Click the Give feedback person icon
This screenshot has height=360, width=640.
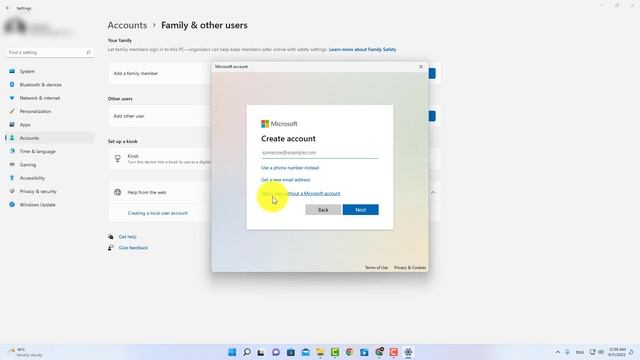[111, 248]
